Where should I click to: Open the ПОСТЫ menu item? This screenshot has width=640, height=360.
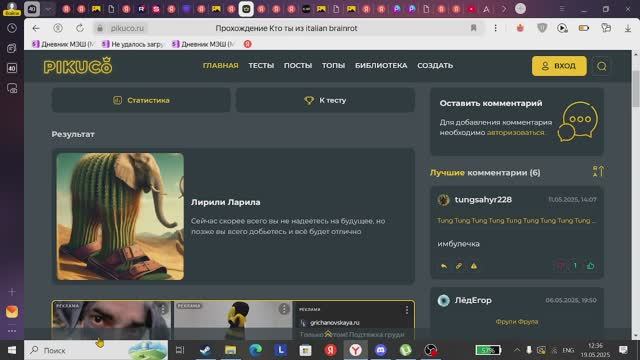(x=298, y=66)
